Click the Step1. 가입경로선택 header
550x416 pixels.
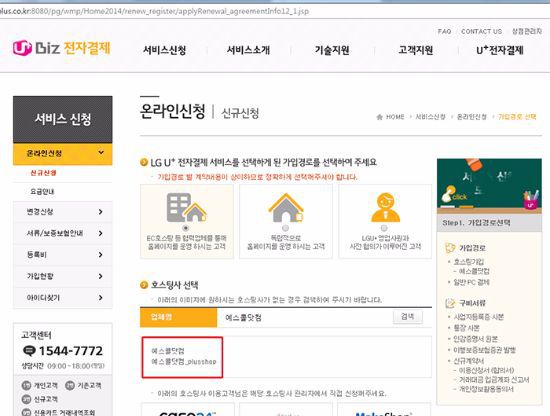click(489, 223)
